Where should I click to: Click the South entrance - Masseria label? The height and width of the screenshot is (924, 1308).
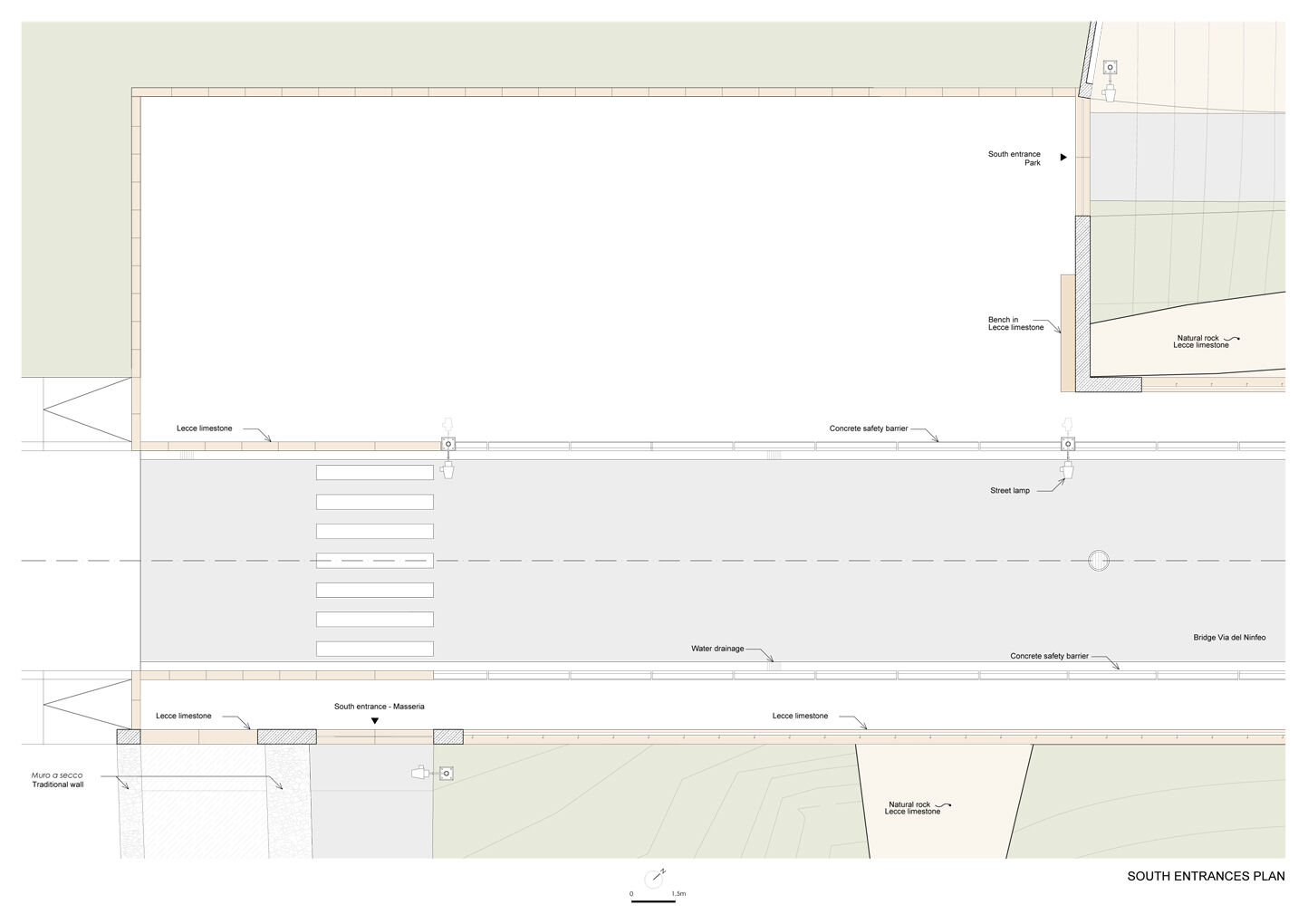(x=379, y=707)
